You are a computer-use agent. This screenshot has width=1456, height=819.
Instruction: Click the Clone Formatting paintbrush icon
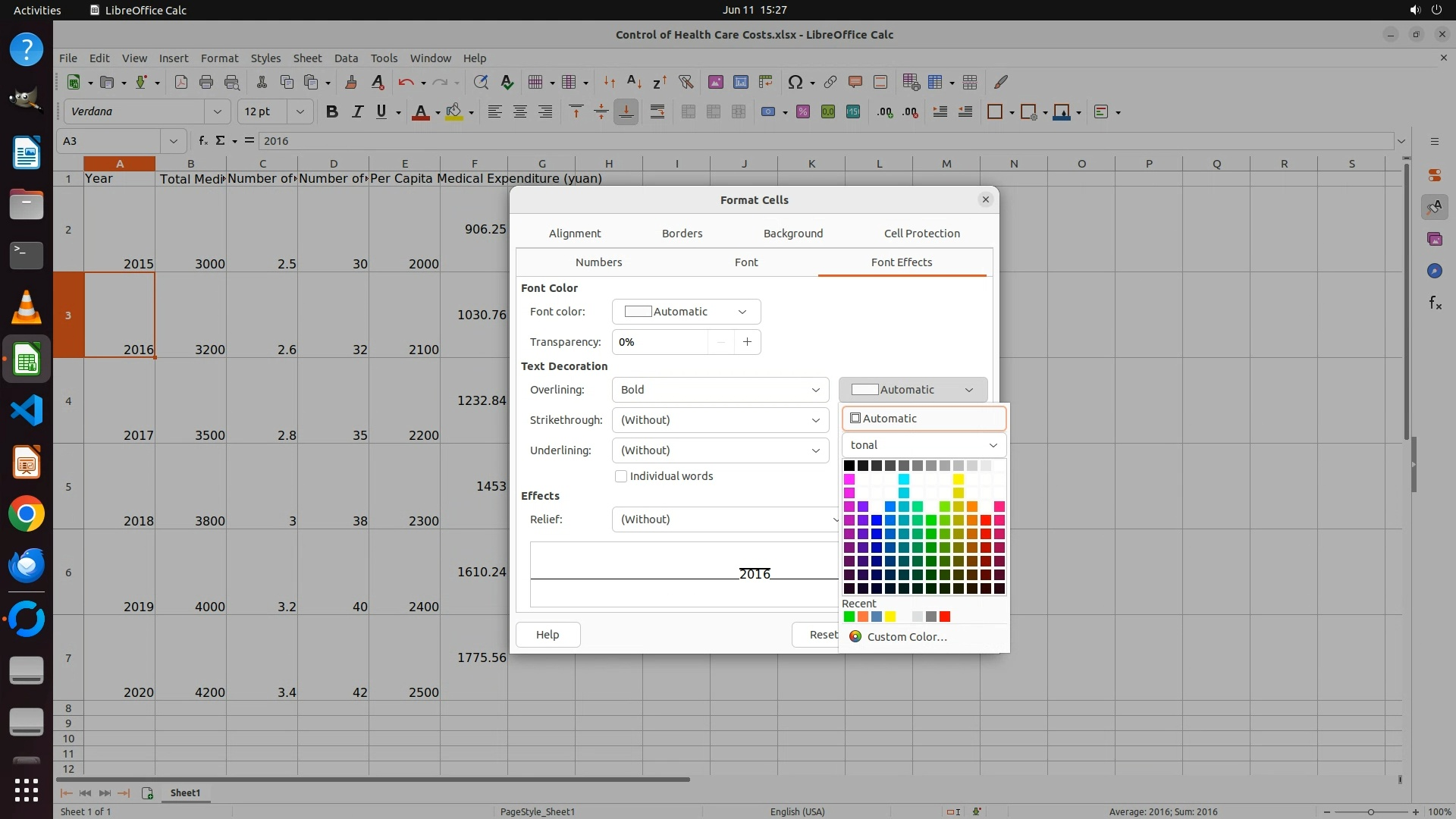(351, 82)
